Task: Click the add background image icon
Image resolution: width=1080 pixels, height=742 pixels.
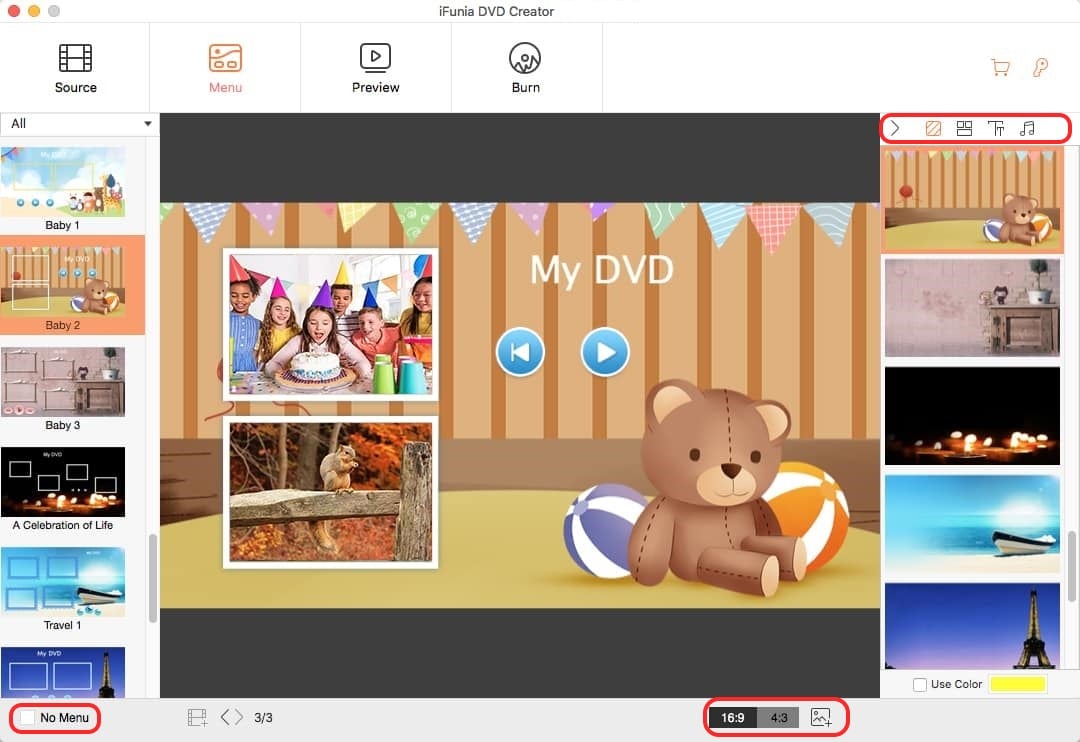Action: click(x=821, y=717)
